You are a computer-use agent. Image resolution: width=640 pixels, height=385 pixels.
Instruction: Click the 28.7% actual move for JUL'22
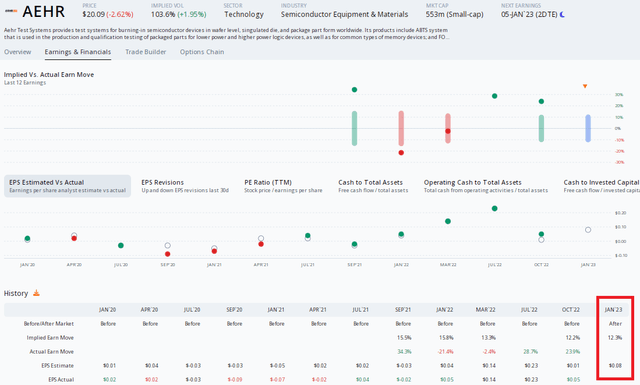531,352
